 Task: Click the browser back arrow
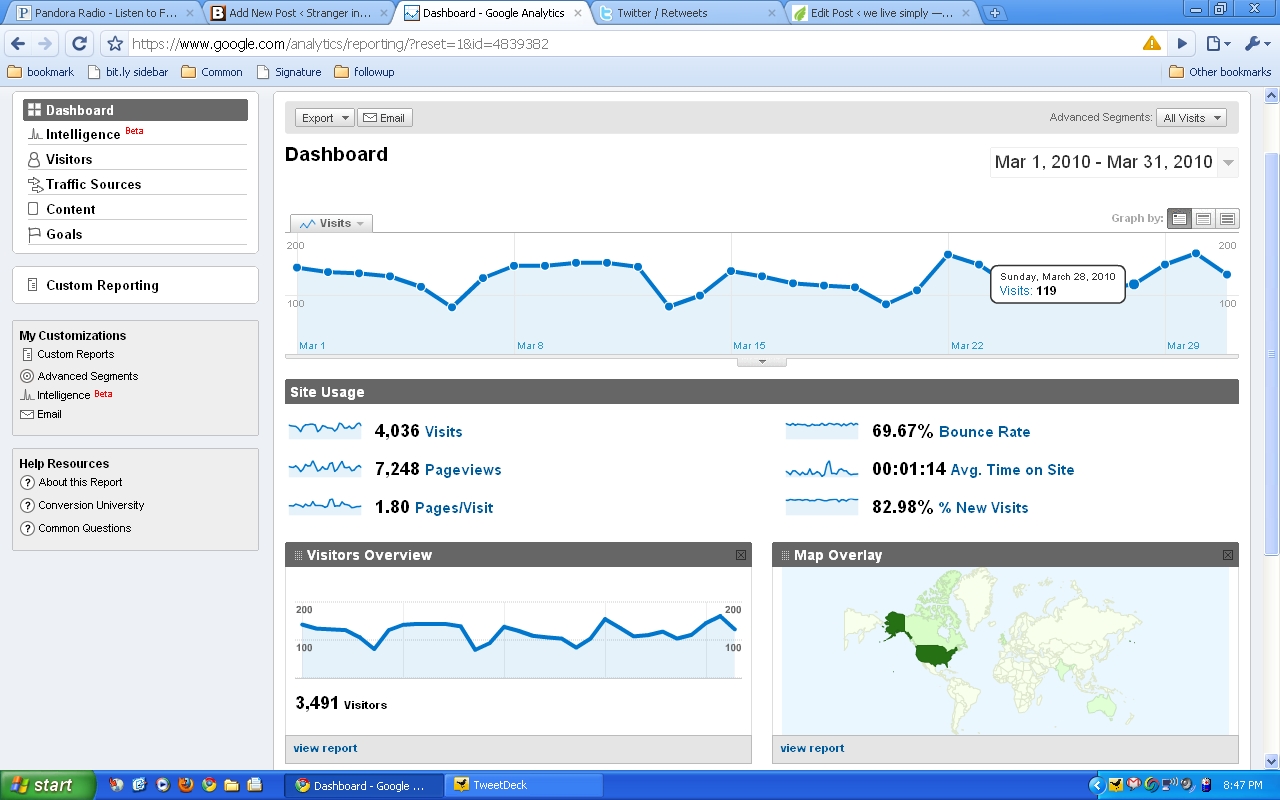[18, 44]
